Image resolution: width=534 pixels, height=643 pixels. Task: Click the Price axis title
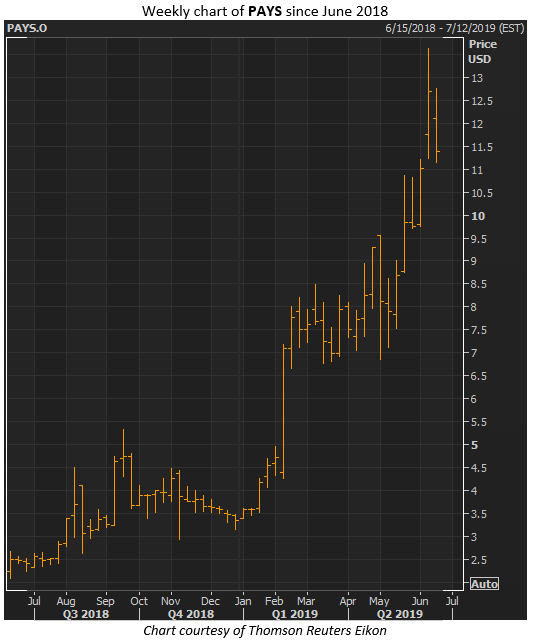483,44
